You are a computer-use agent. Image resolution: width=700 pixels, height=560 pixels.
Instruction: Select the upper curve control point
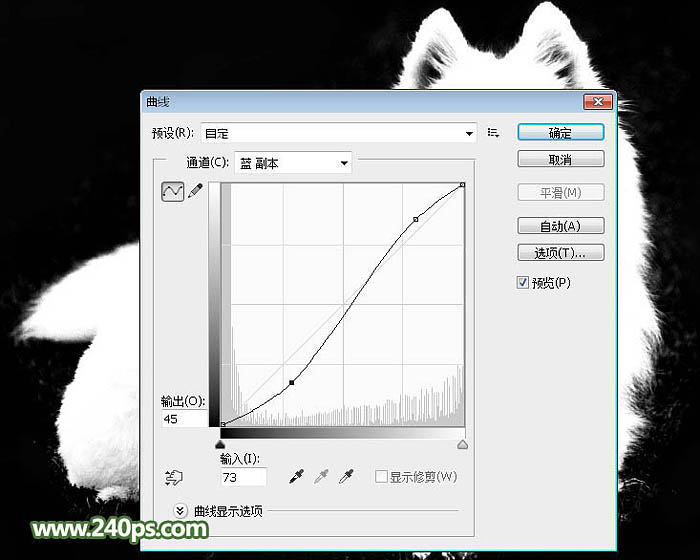(x=416, y=219)
